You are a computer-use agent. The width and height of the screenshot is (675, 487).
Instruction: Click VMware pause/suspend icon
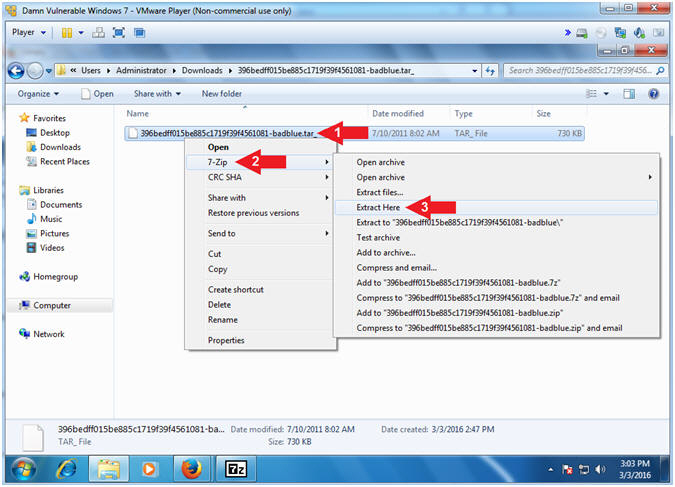coord(67,33)
